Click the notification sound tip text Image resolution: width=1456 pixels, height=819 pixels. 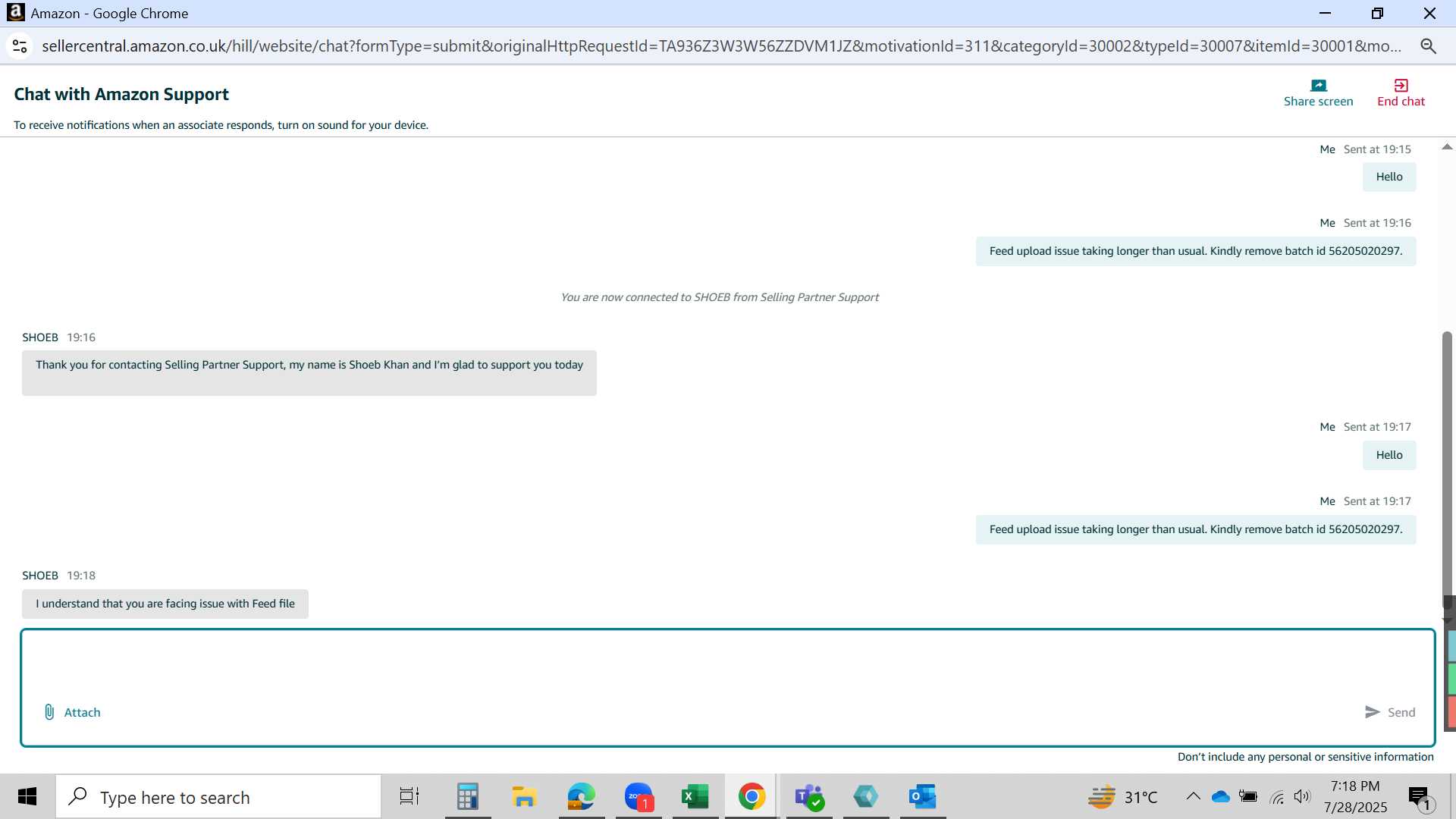pos(221,125)
